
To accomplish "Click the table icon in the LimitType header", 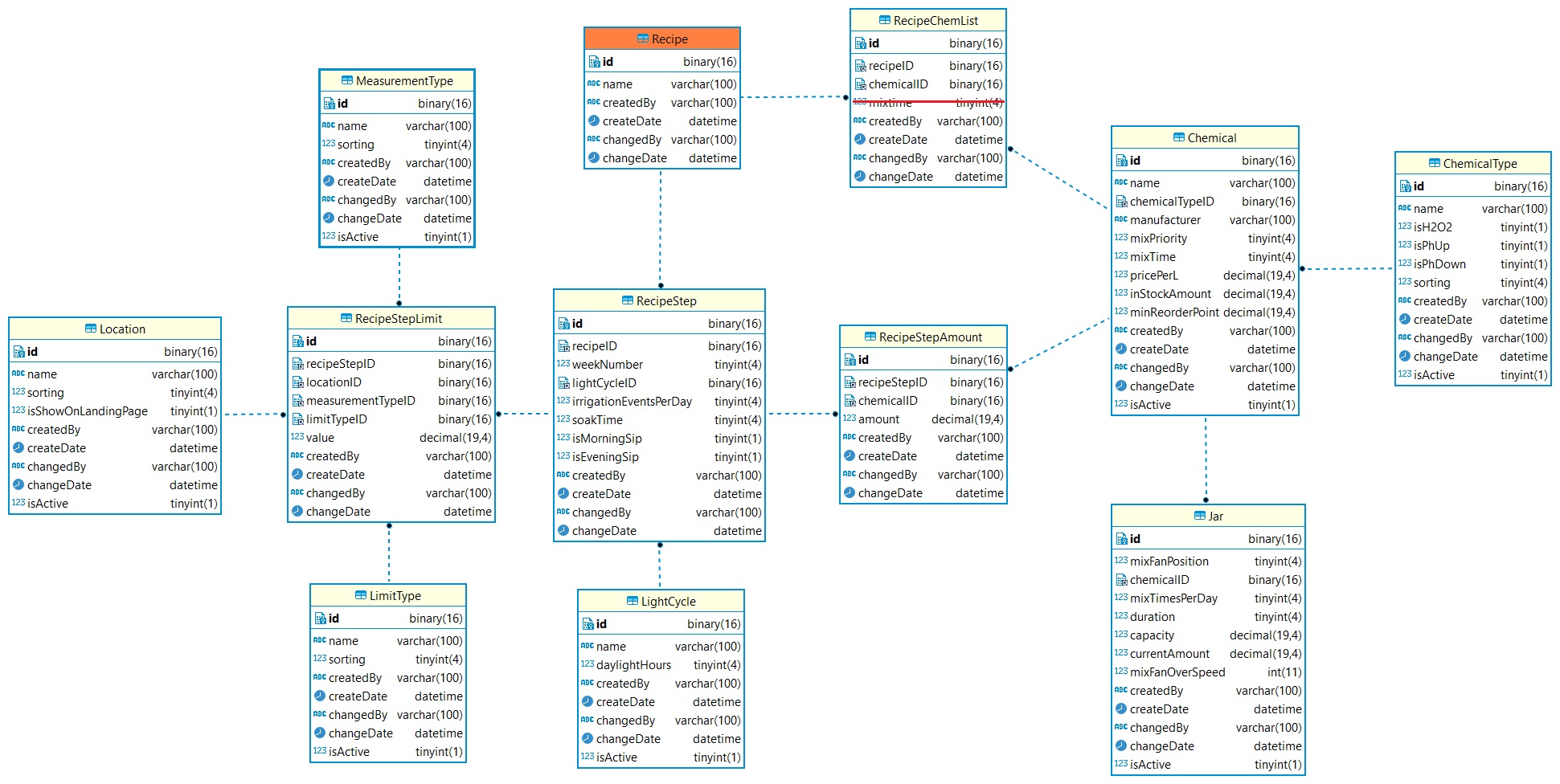I will click(361, 595).
